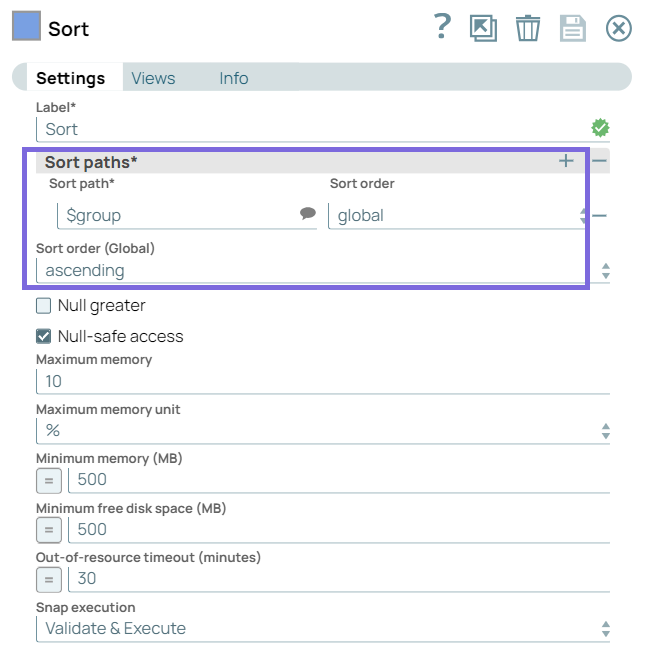The width and height of the screenshot is (648, 665).
Task: Click the Maximum memory input field
Action: (x=320, y=381)
